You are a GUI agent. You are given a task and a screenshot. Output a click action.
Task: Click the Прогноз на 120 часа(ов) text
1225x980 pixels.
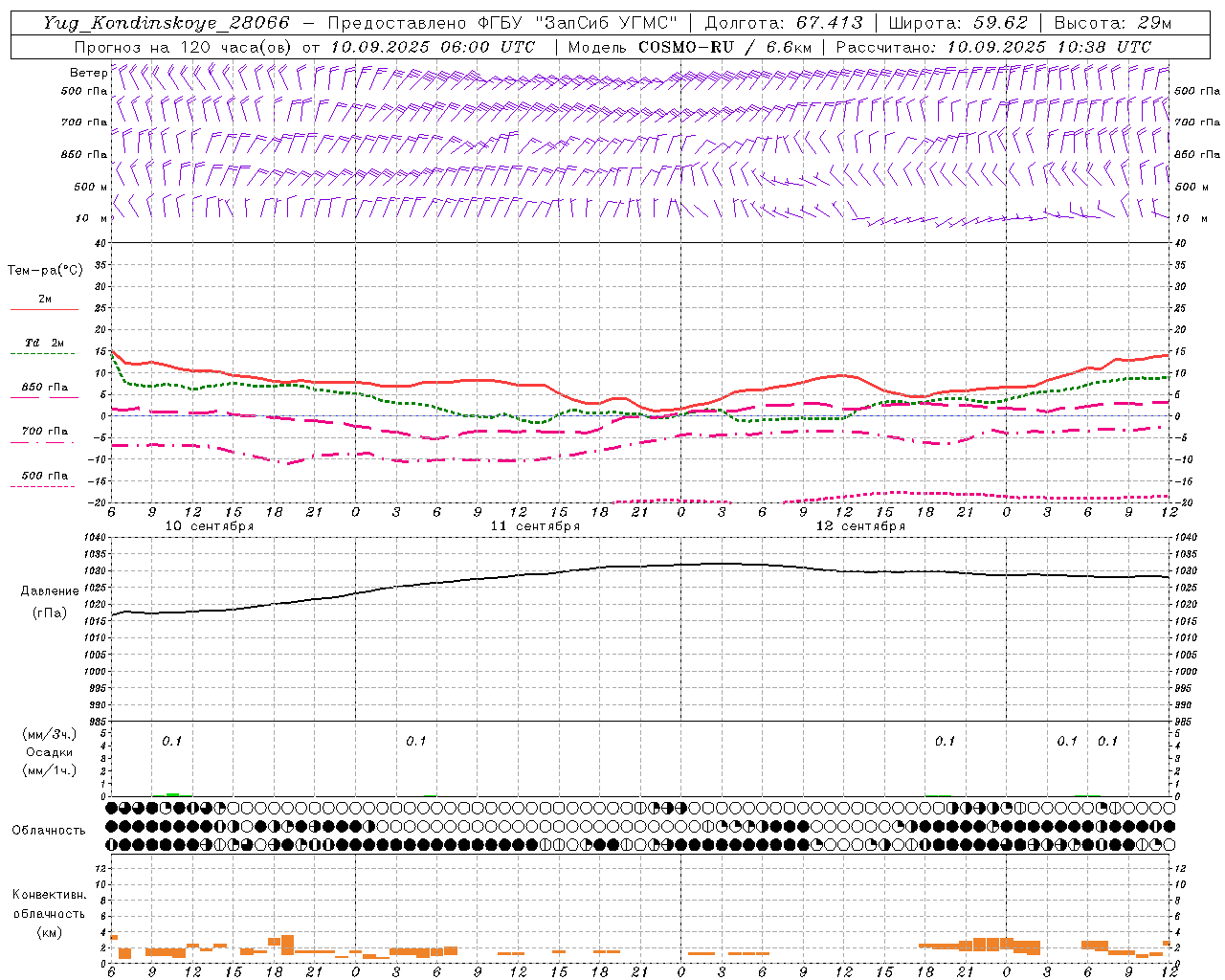(184, 47)
